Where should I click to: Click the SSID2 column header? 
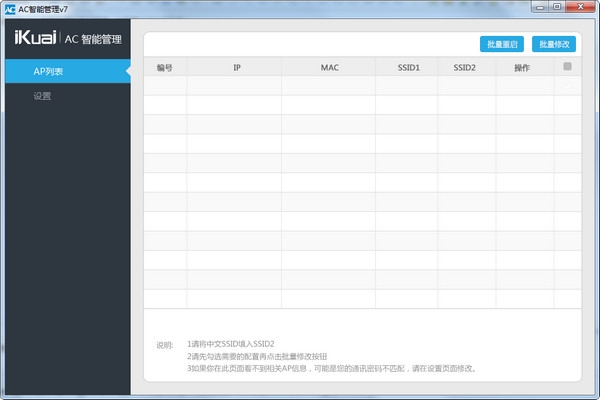pos(465,68)
